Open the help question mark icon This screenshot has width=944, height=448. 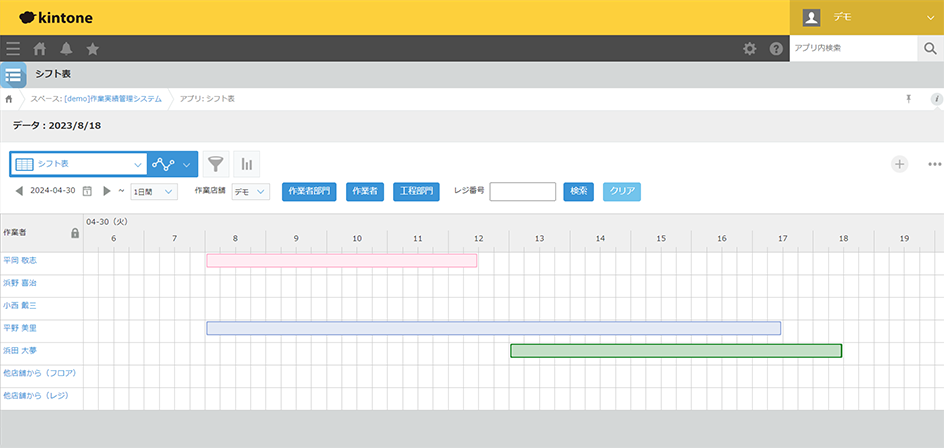[776, 48]
